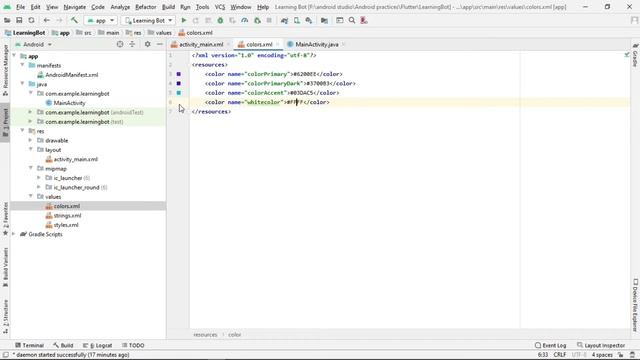Expand Gradle Scripts node
Image resolution: width=640 pixels, height=360 pixels.
click(14, 234)
